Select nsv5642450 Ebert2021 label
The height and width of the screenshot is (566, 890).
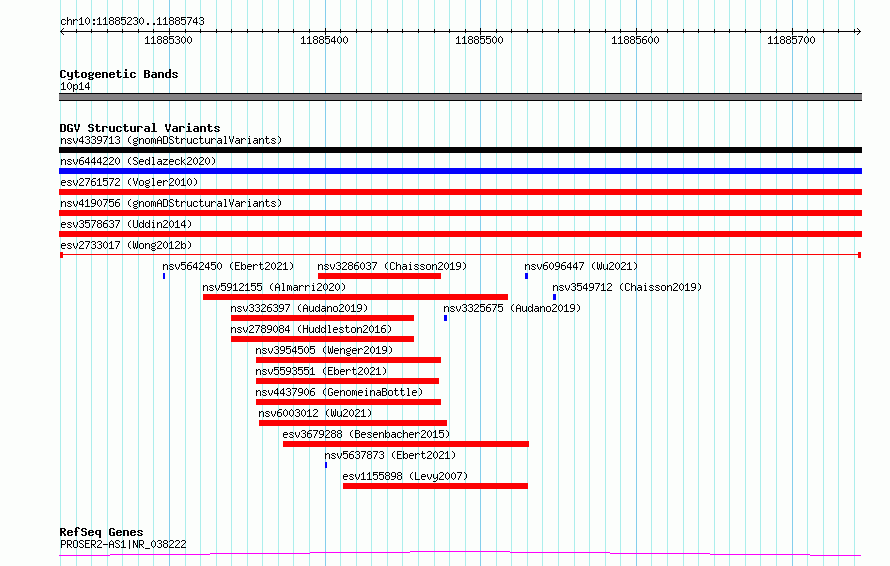tap(228, 266)
